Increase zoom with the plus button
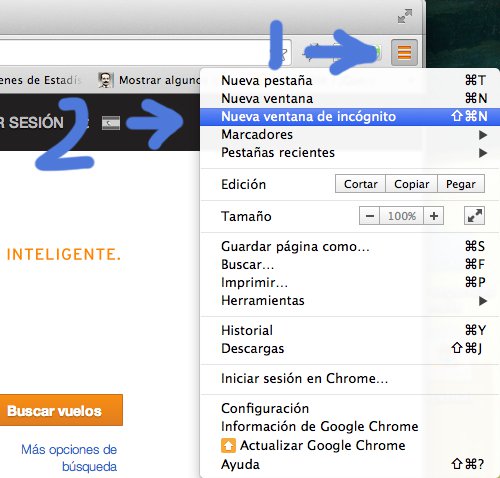The height and width of the screenshot is (478, 500). (x=434, y=216)
